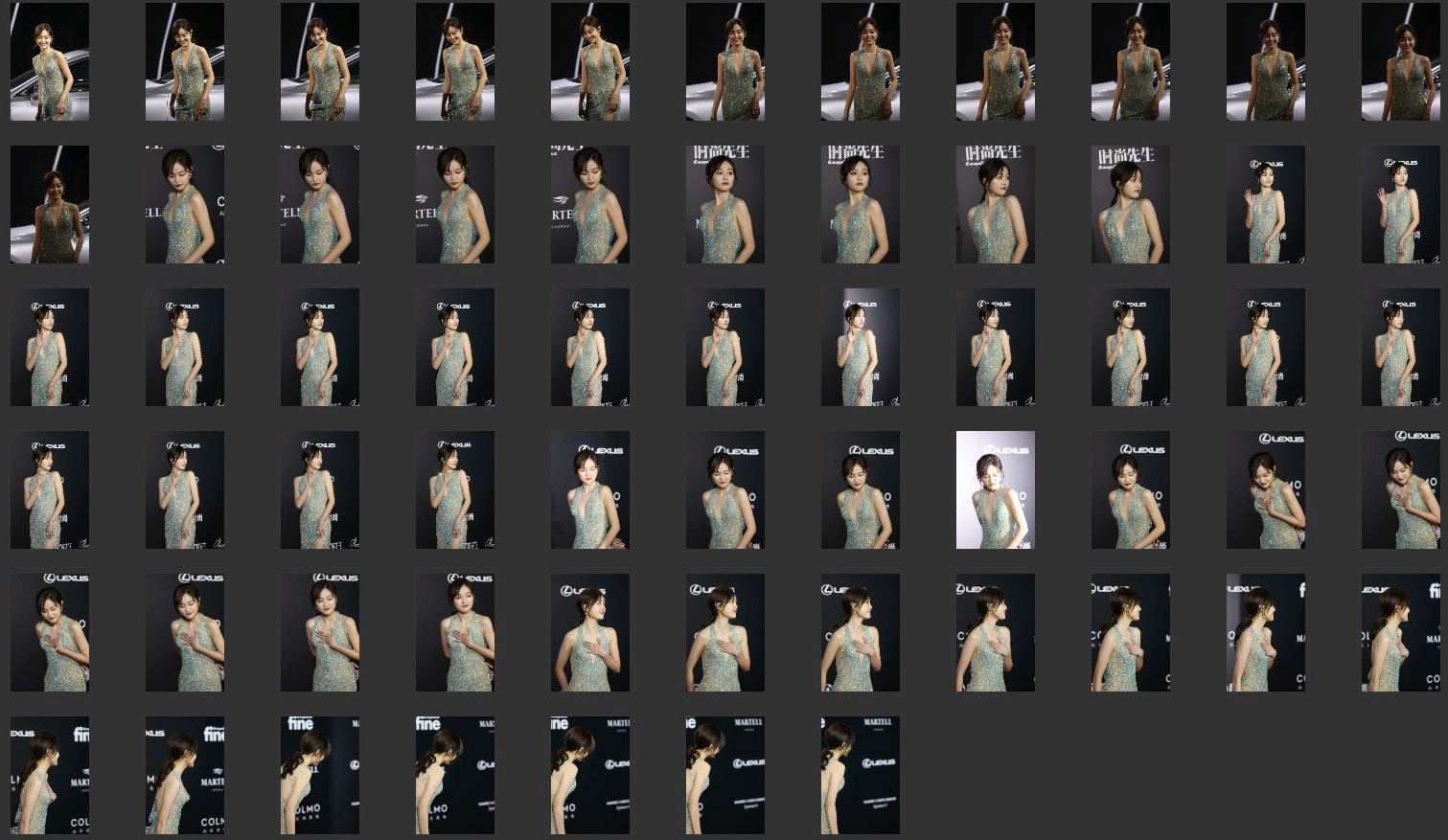
Task: Open the first thumbnail in the bottom row
Action: click(x=50, y=775)
